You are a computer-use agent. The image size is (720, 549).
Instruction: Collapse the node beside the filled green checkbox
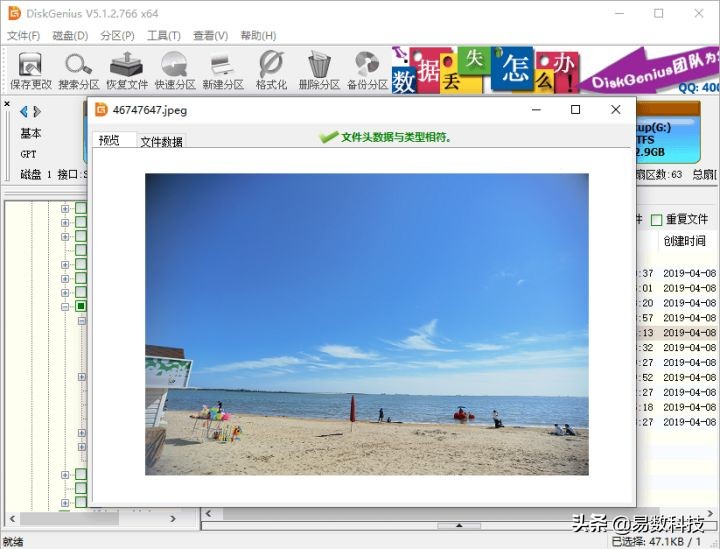pyautogui.click(x=65, y=307)
